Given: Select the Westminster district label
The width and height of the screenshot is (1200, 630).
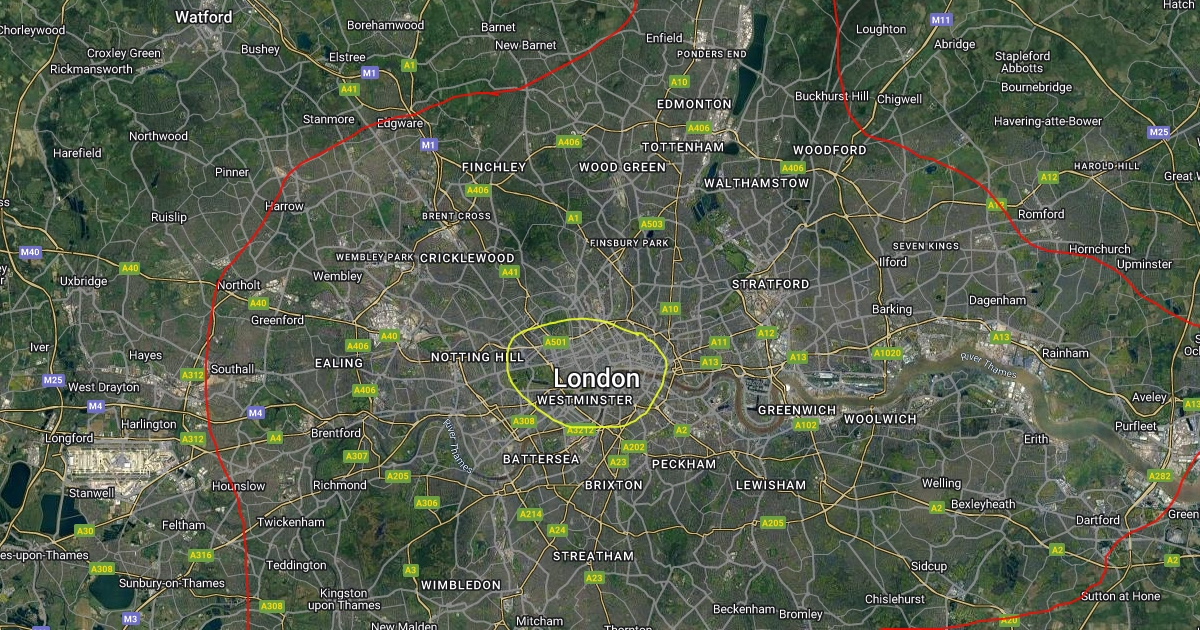Looking at the screenshot, I should coord(585,400).
